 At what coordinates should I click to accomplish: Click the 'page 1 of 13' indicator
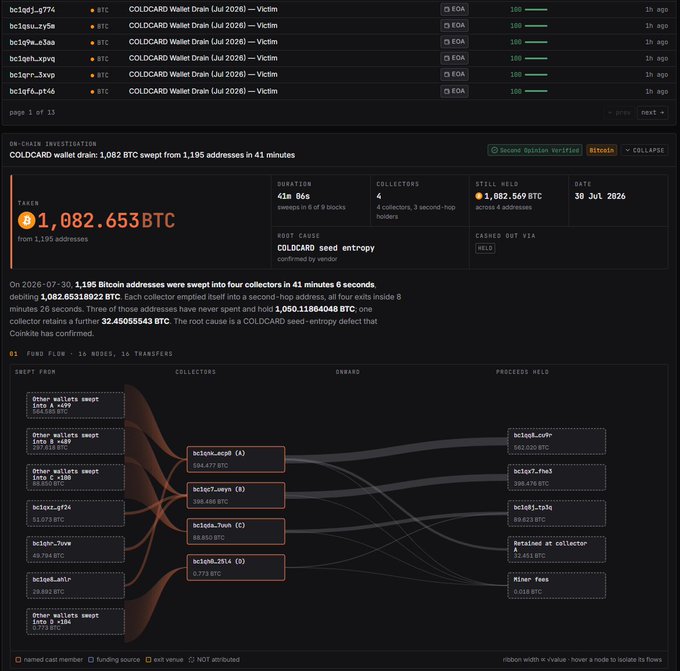coord(32,112)
